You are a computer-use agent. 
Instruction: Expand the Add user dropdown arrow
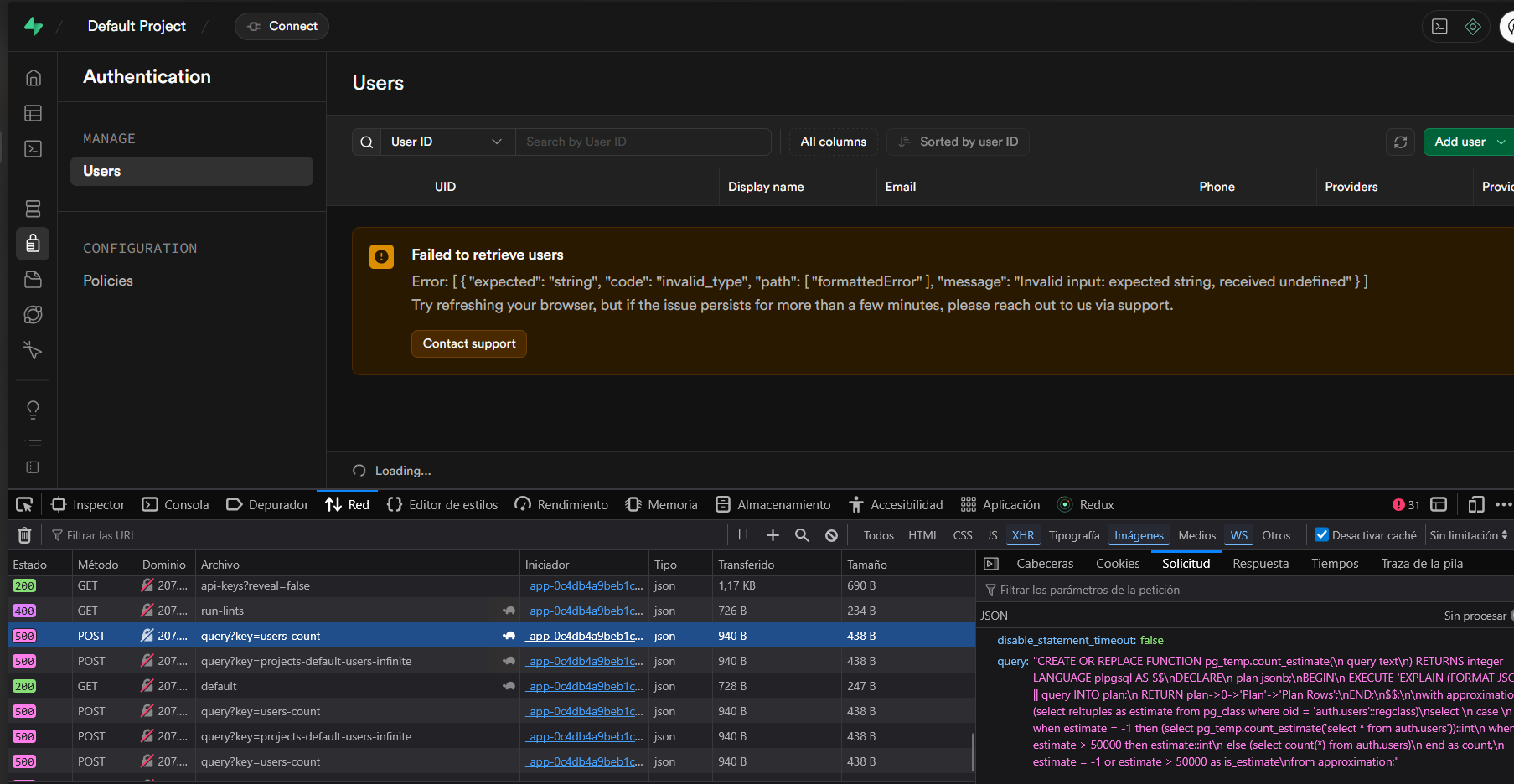(x=1501, y=142)
